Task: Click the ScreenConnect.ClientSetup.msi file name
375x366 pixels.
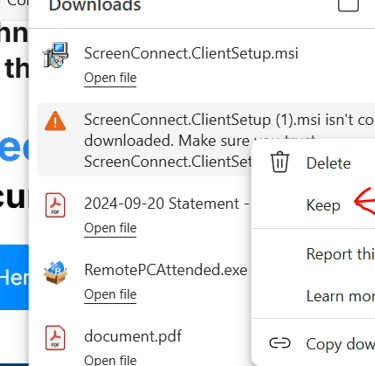Action: [191, 54]
